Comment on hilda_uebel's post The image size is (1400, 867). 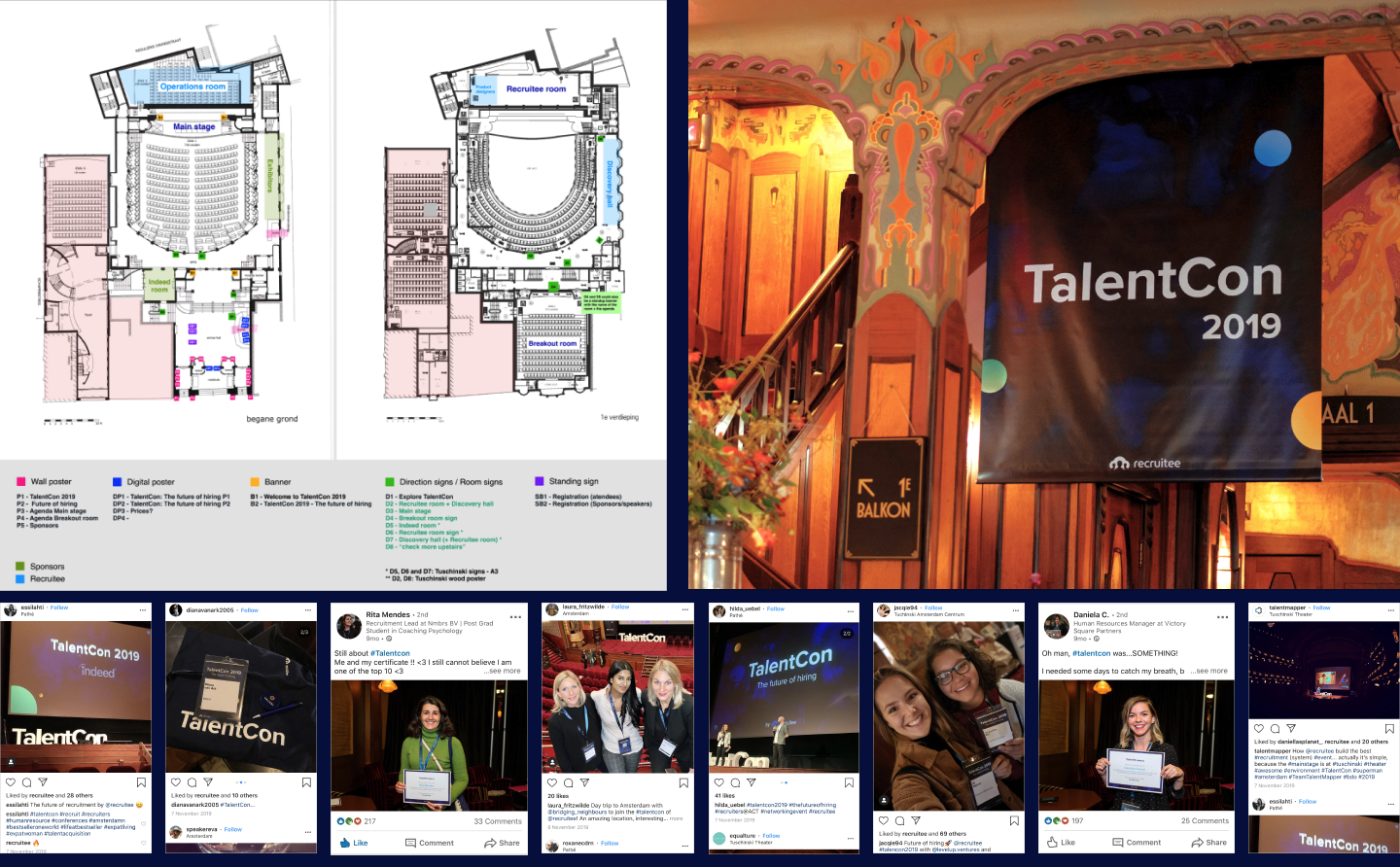click(735, 782)
